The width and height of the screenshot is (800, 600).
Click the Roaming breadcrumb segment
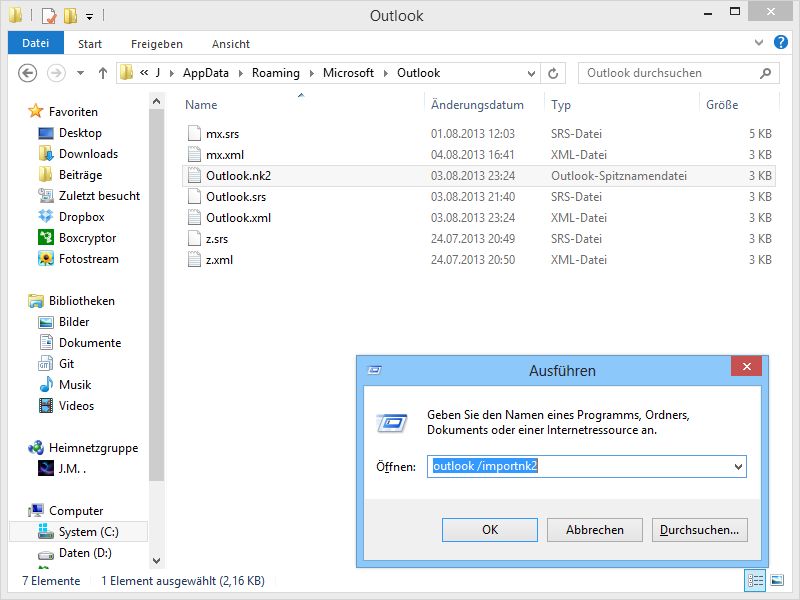coord(276,73)
